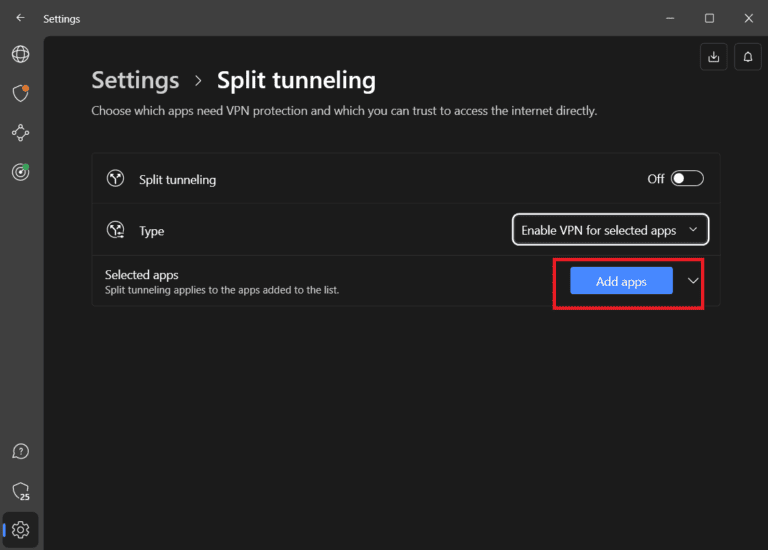The width and height of the screenshot is (768, 550).
Task: Click the Add apps button
Action: tap(621, 281)
